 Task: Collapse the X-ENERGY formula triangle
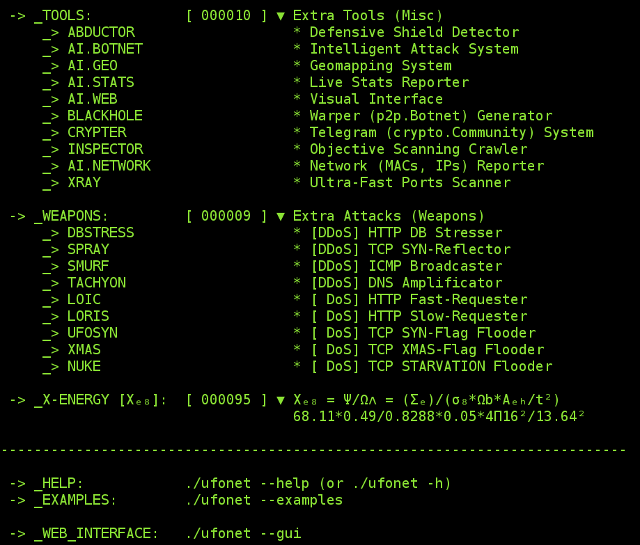(x=280, y=400)
